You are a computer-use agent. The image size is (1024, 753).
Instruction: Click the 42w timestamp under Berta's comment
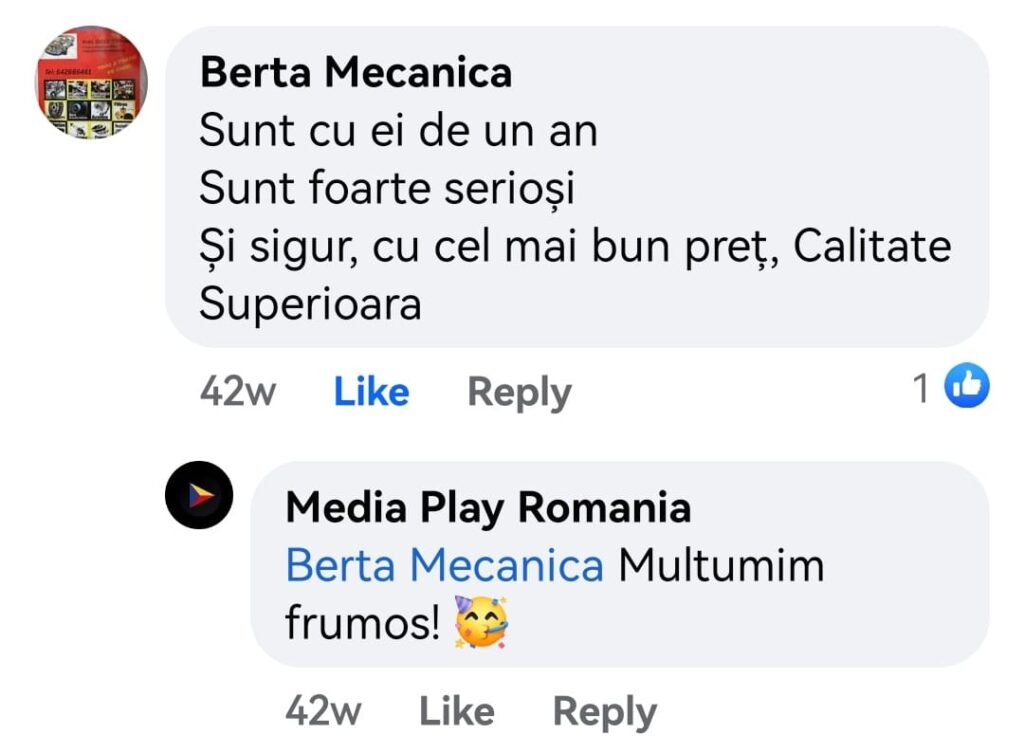pyautogui.click(x=237, y=392)
